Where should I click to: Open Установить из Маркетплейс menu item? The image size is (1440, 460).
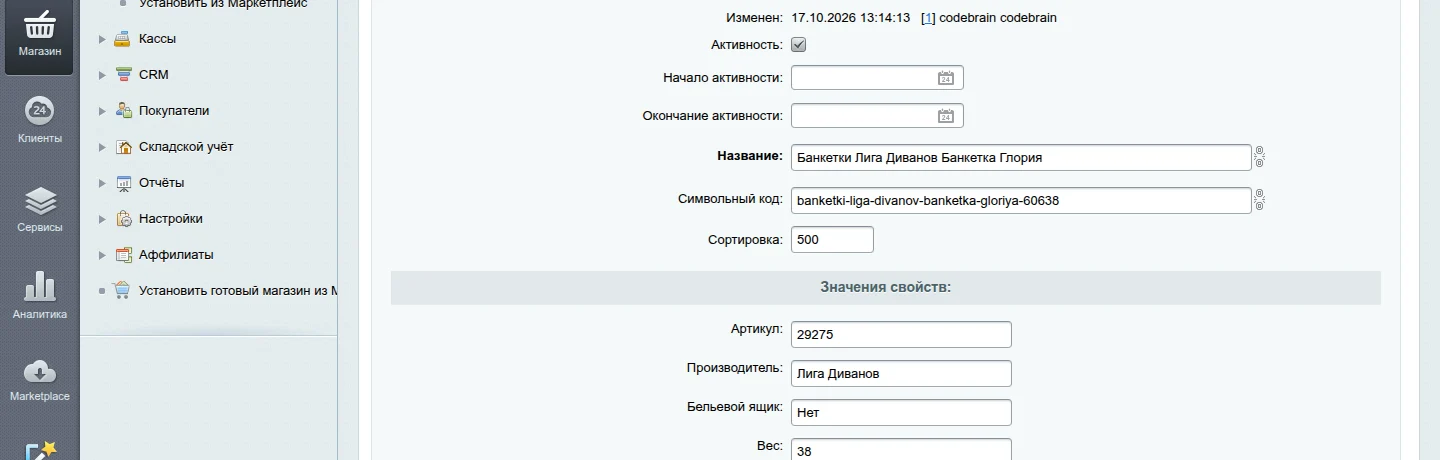[x=223, y=4]
